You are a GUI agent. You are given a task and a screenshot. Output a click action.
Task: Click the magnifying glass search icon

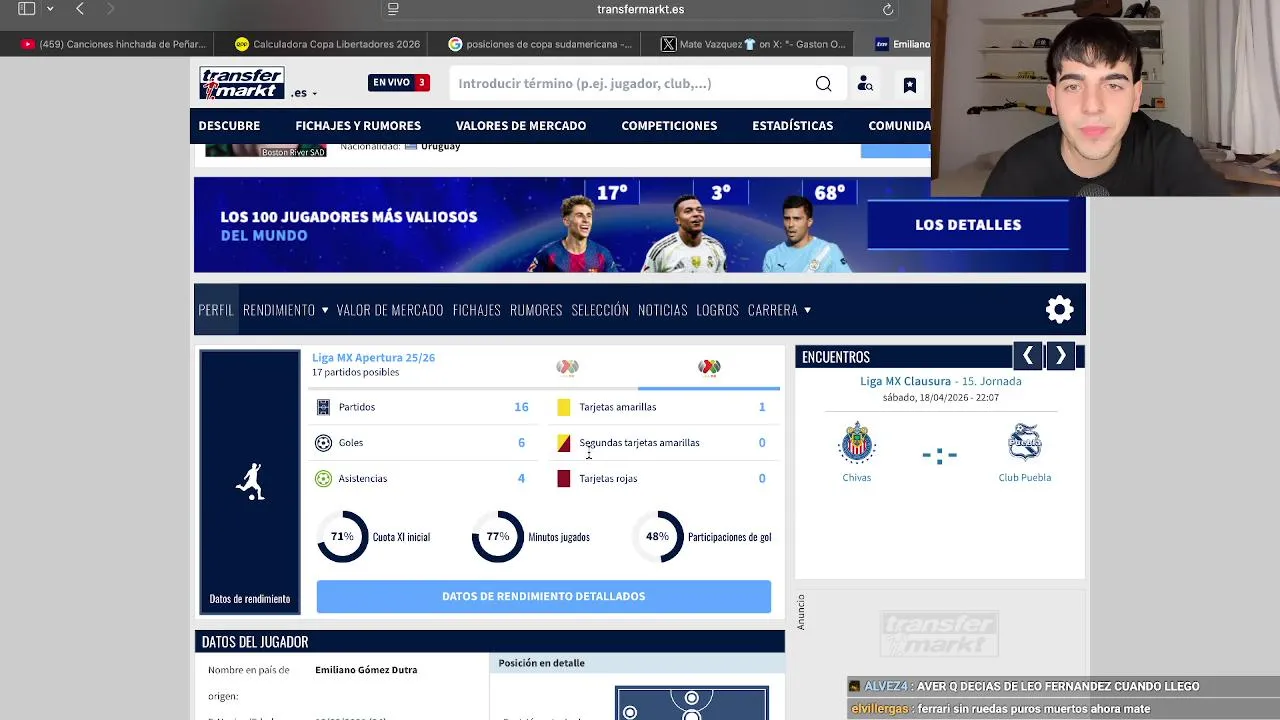823,83
